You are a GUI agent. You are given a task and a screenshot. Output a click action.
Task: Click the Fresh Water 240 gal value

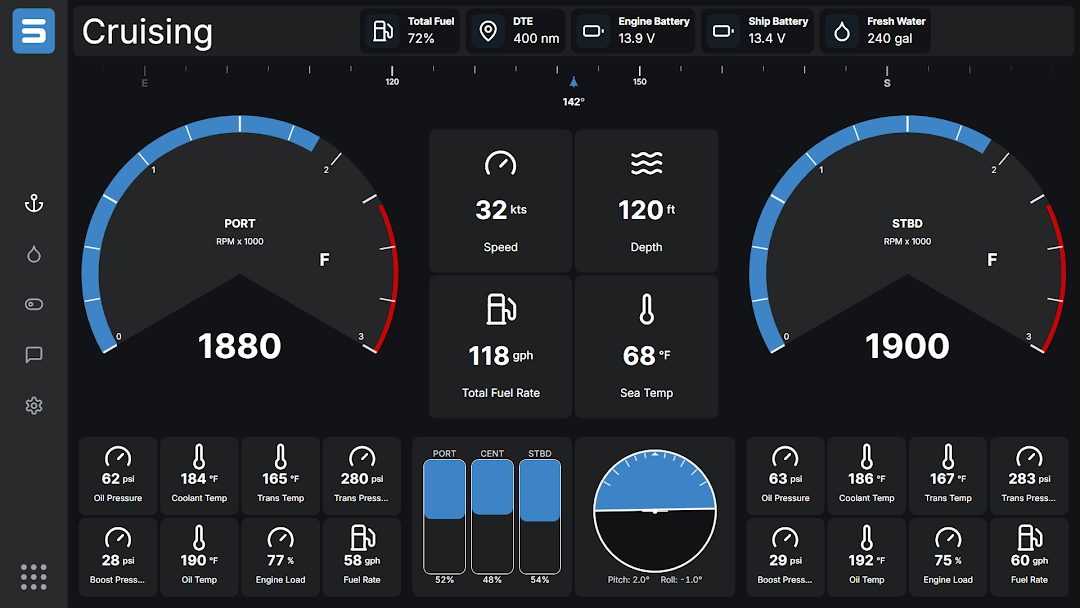pos(889,39)
